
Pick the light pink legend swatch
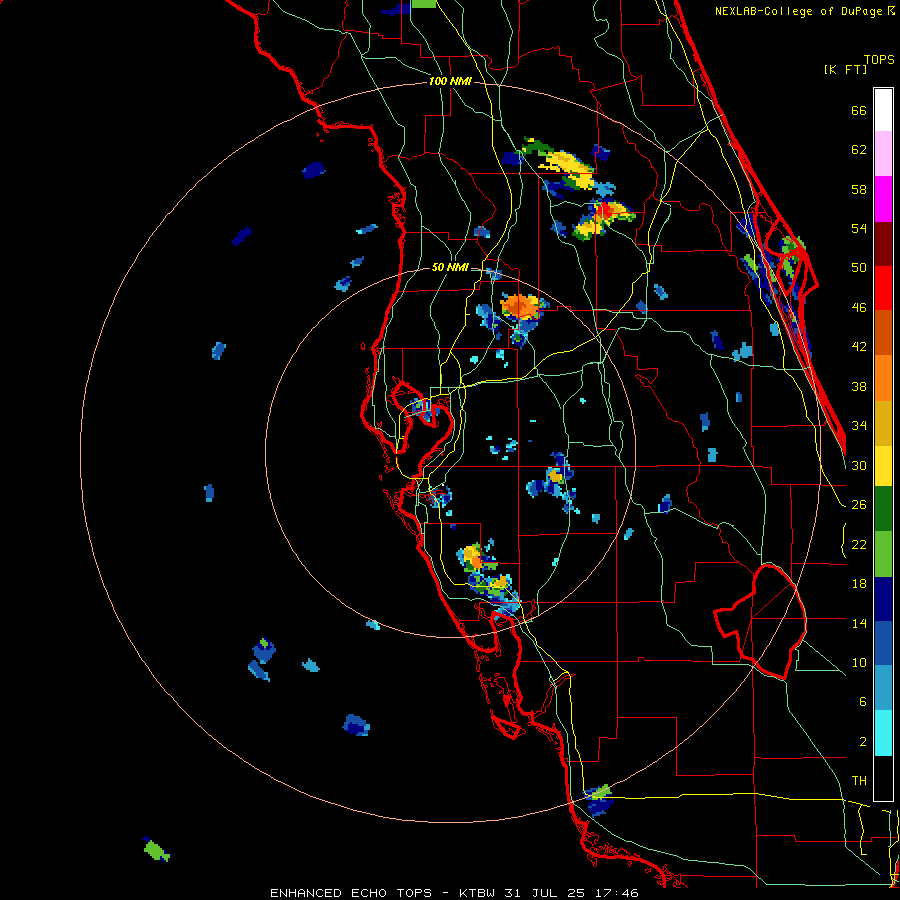(x=883, y=153)
